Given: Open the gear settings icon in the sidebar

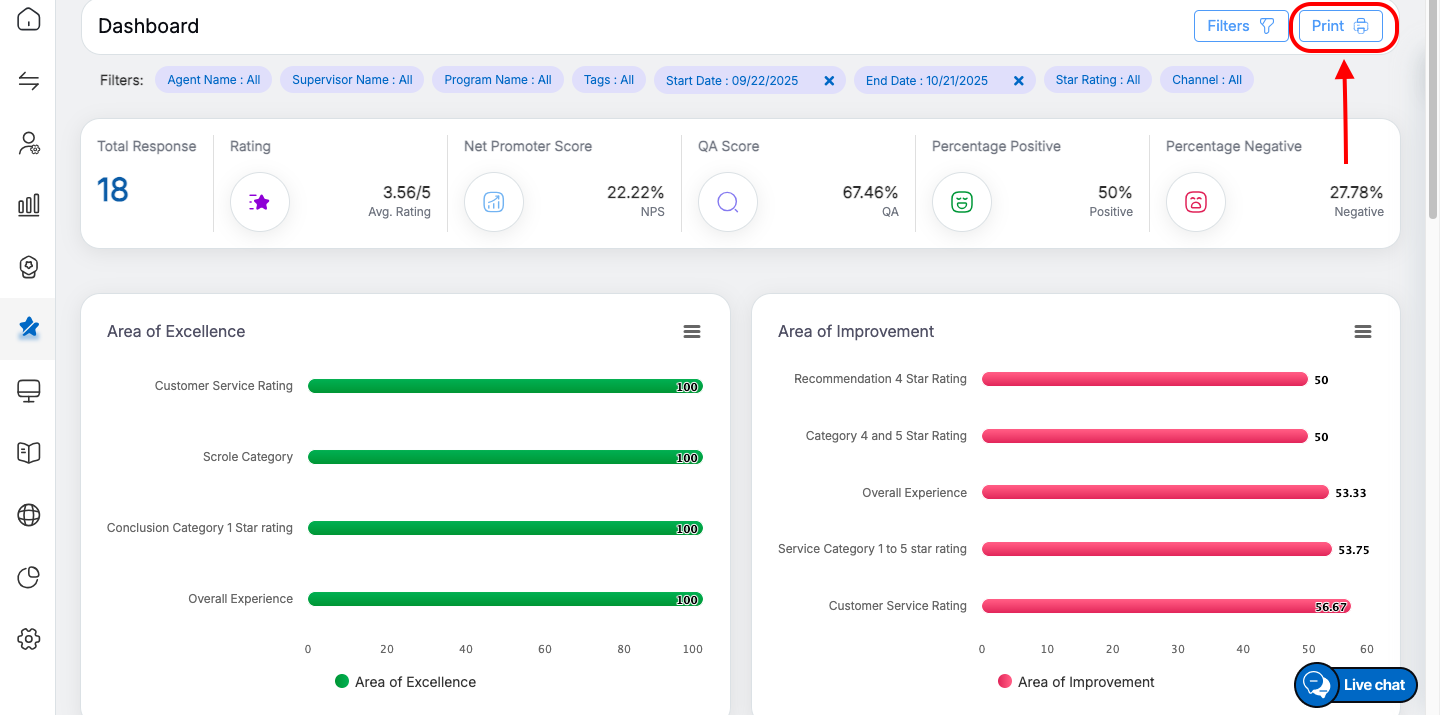Looking at the screenshot, I should 28,639.
